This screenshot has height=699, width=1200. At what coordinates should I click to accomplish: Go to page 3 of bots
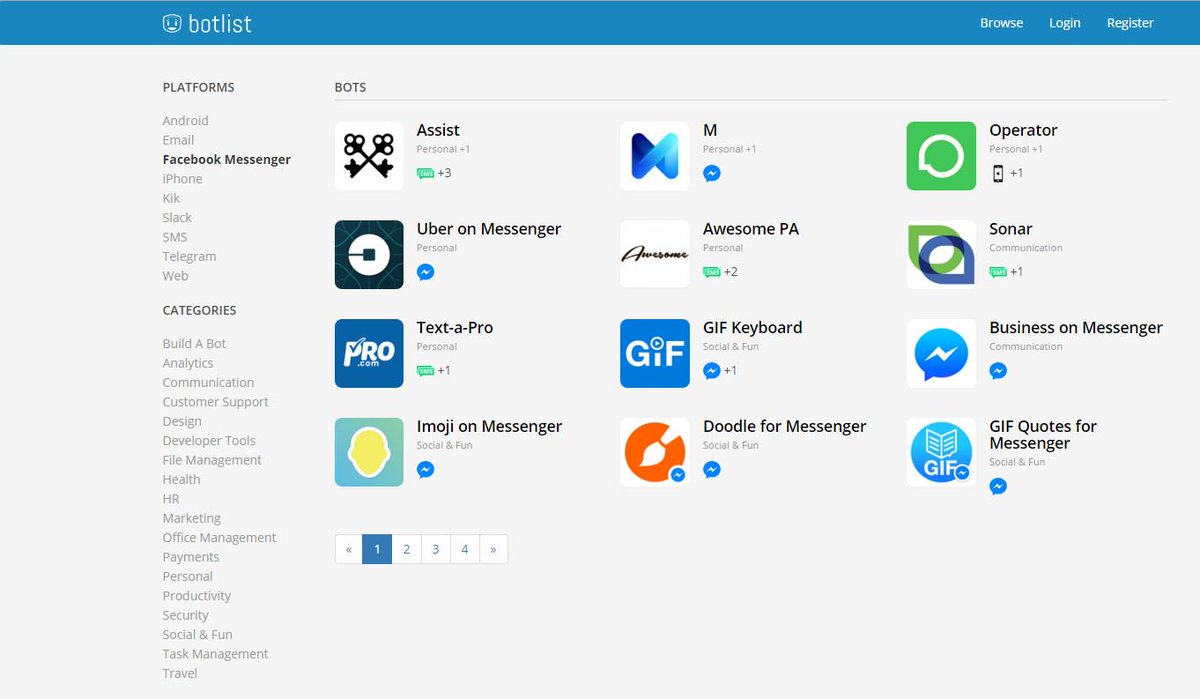(436, 549)
